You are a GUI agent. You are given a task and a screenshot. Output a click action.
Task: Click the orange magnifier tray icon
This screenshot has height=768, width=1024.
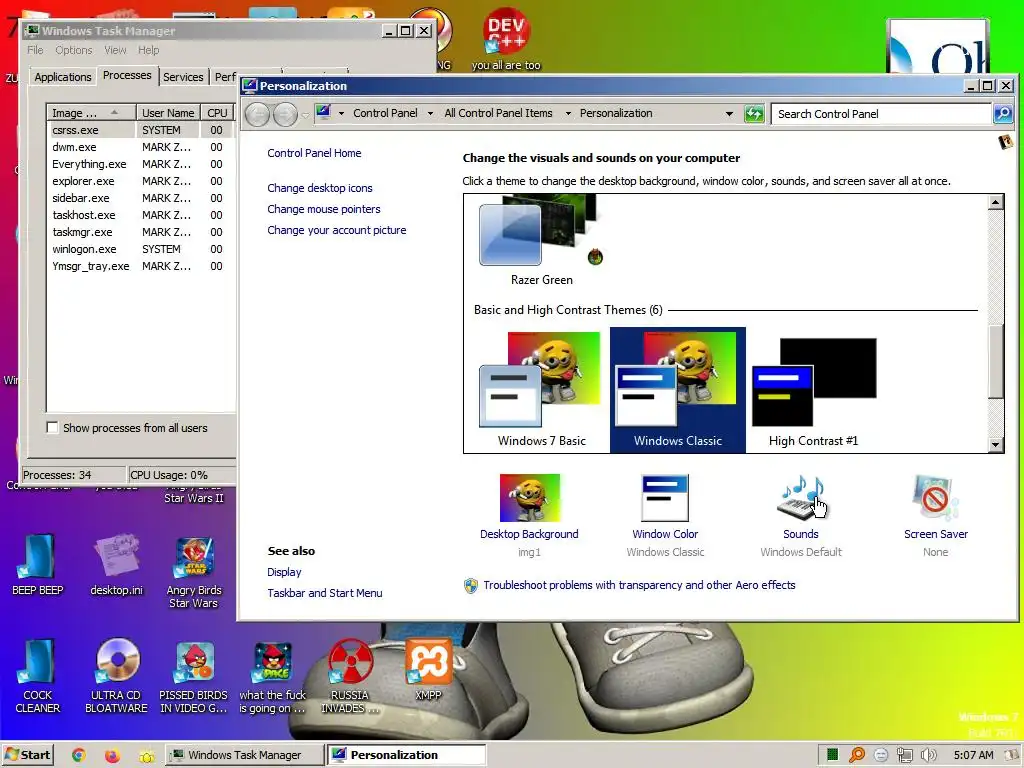[857, 755]
